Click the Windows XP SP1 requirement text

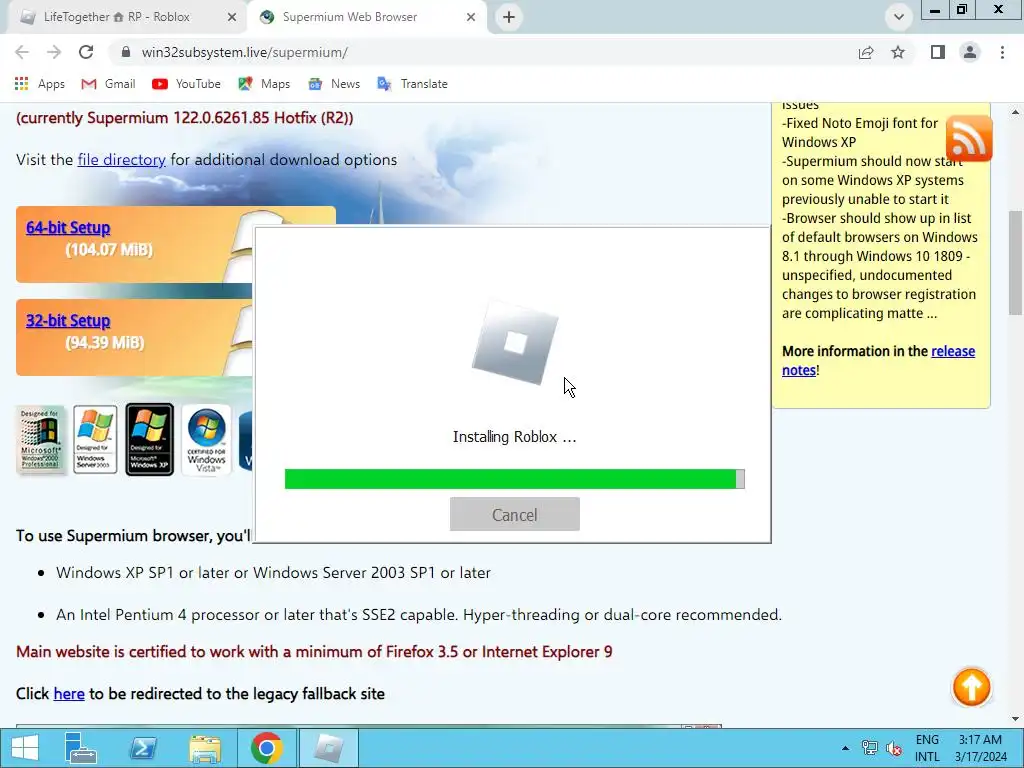tap(273, 573)
